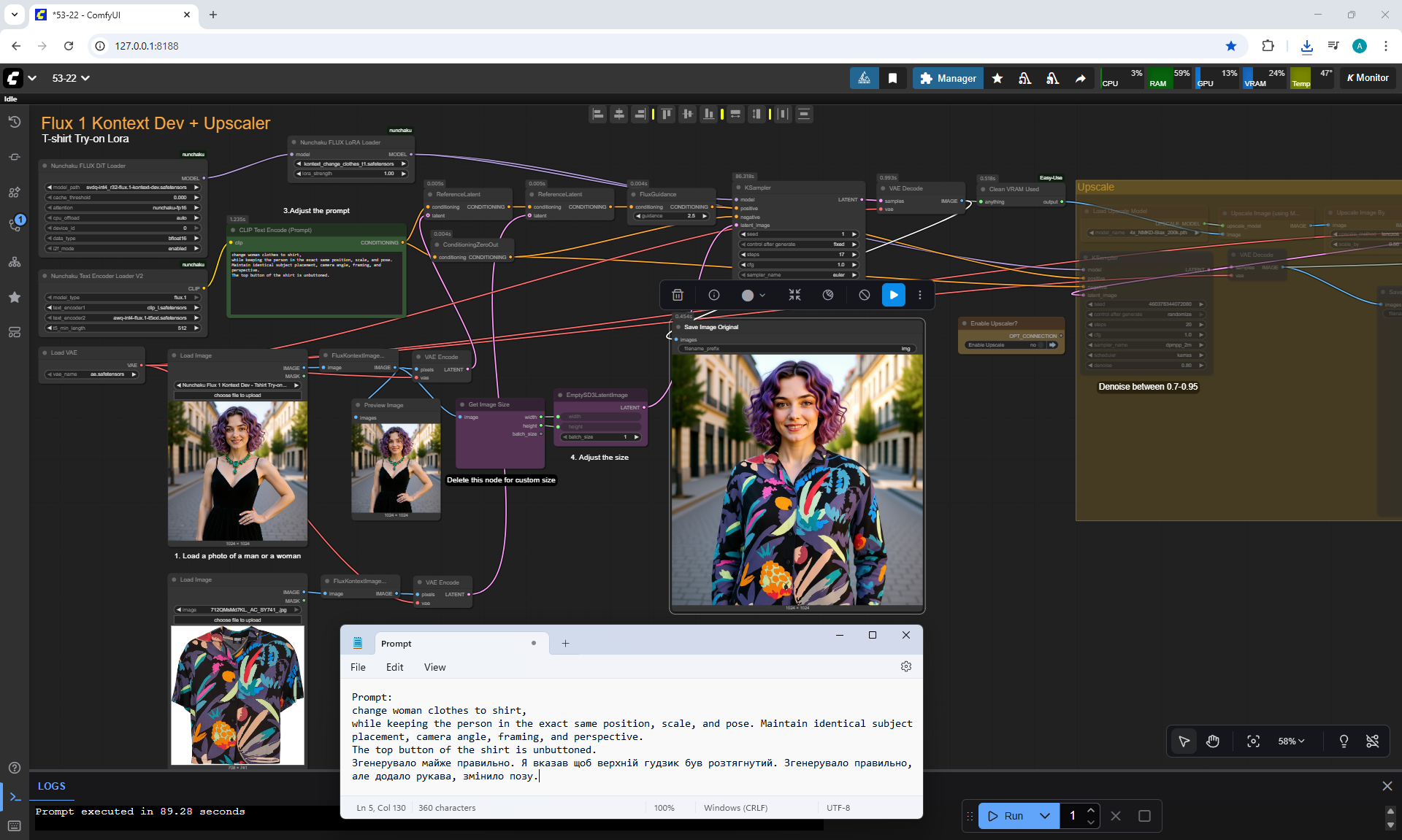Open the node color picker dropdown
This screenshot has height=840, width=1402.
762,295
